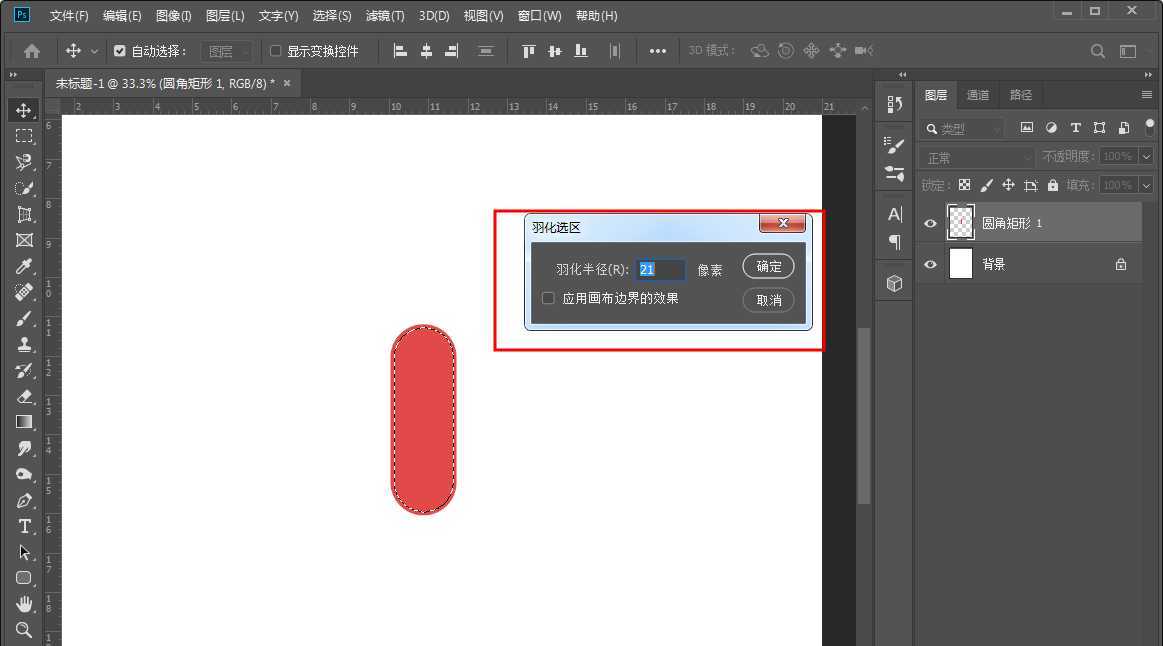The width and height of the screenshot is (1163, 646).
Task: Select the Crop tool
Action: pos(23,214)
